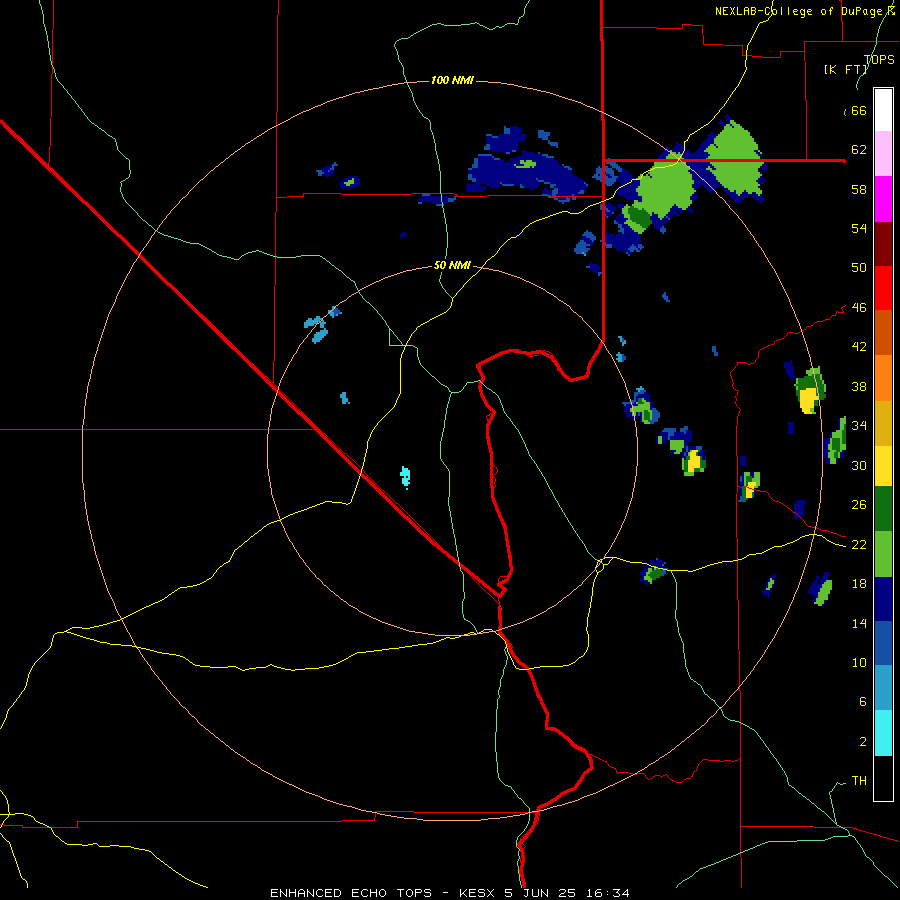Select the dark red maroon legend swatch
The image size is (900, 900).
(883, 244)
